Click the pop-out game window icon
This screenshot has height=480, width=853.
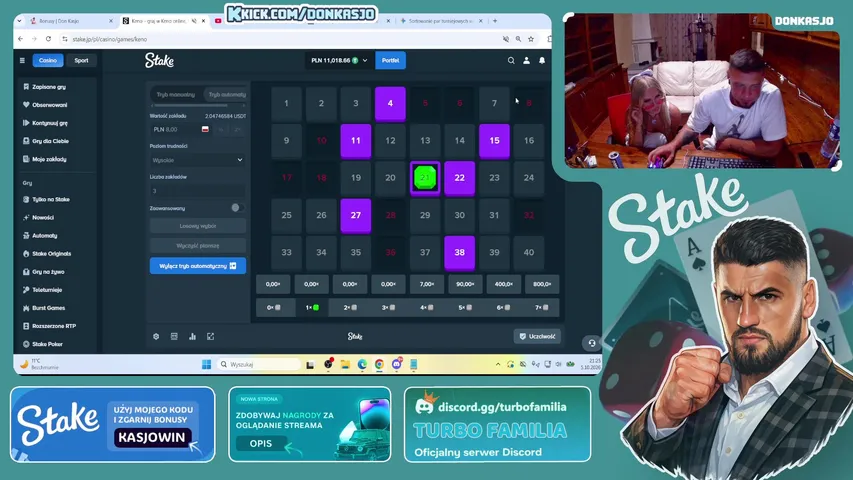click(211, 336)
